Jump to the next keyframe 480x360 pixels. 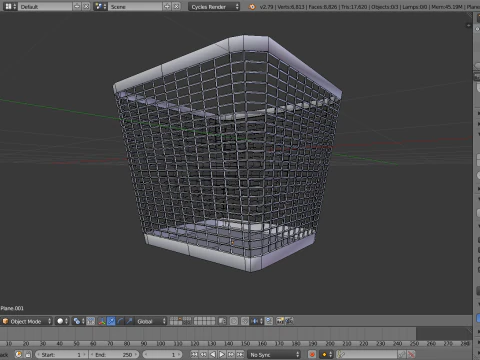tap(231, 354)
